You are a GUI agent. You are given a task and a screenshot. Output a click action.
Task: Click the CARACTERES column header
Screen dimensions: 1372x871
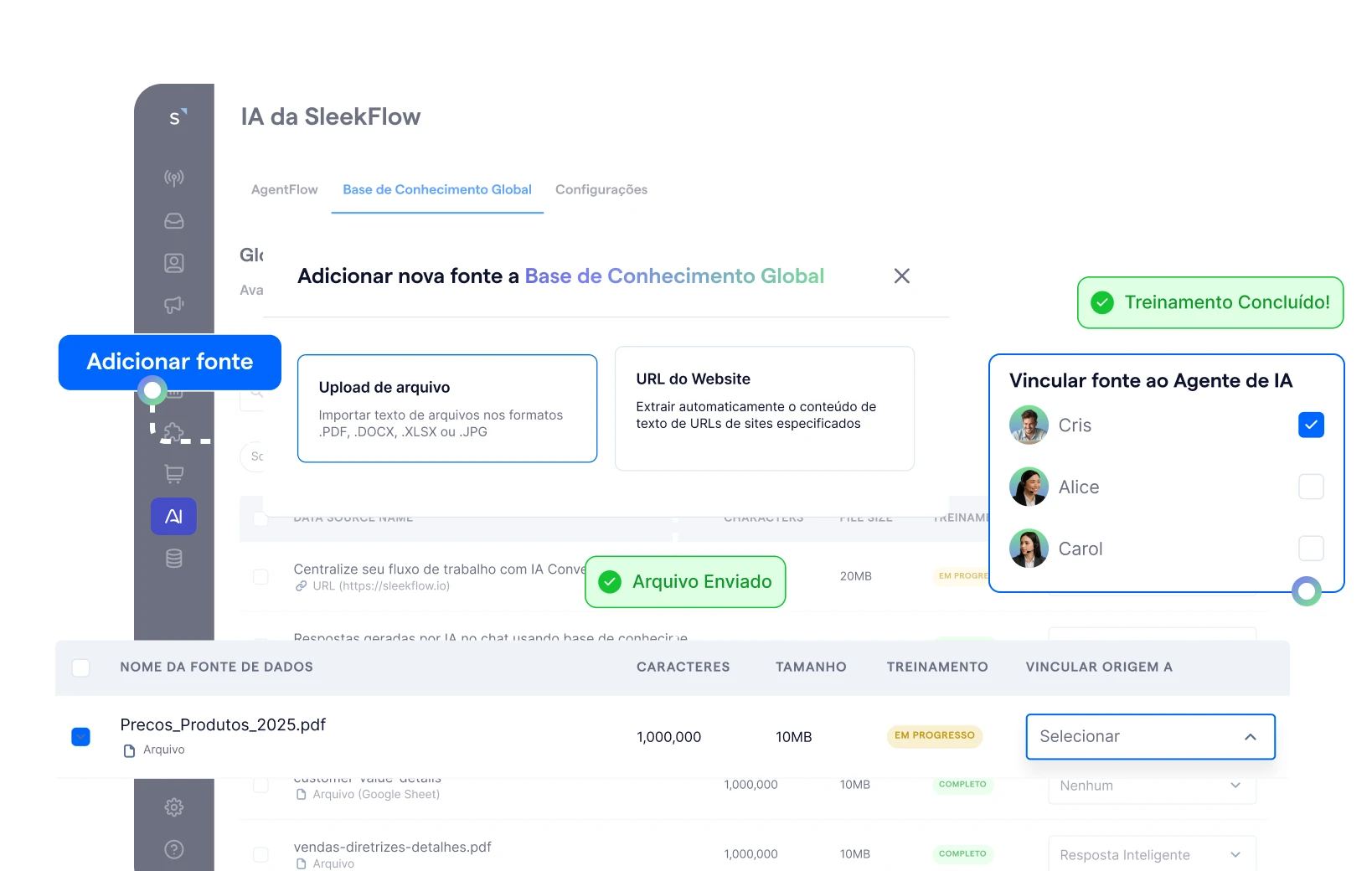point(683,667)
